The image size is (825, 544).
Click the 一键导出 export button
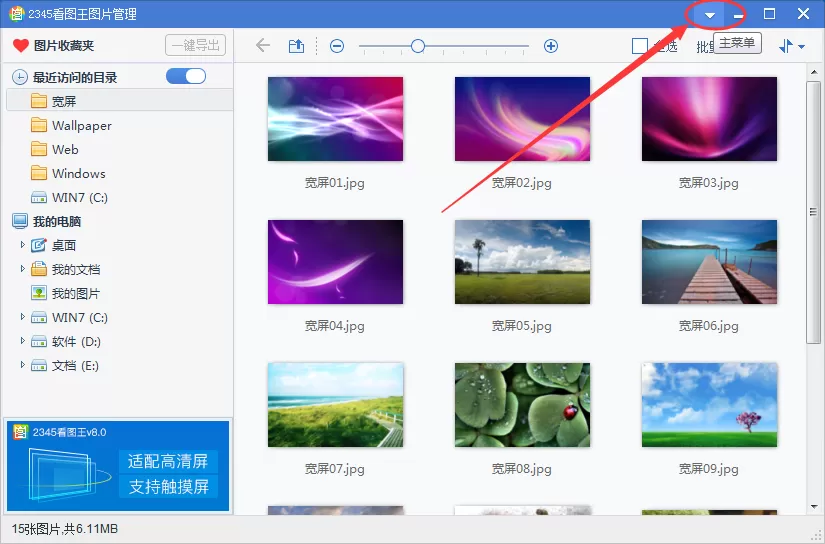pos(195,45)
